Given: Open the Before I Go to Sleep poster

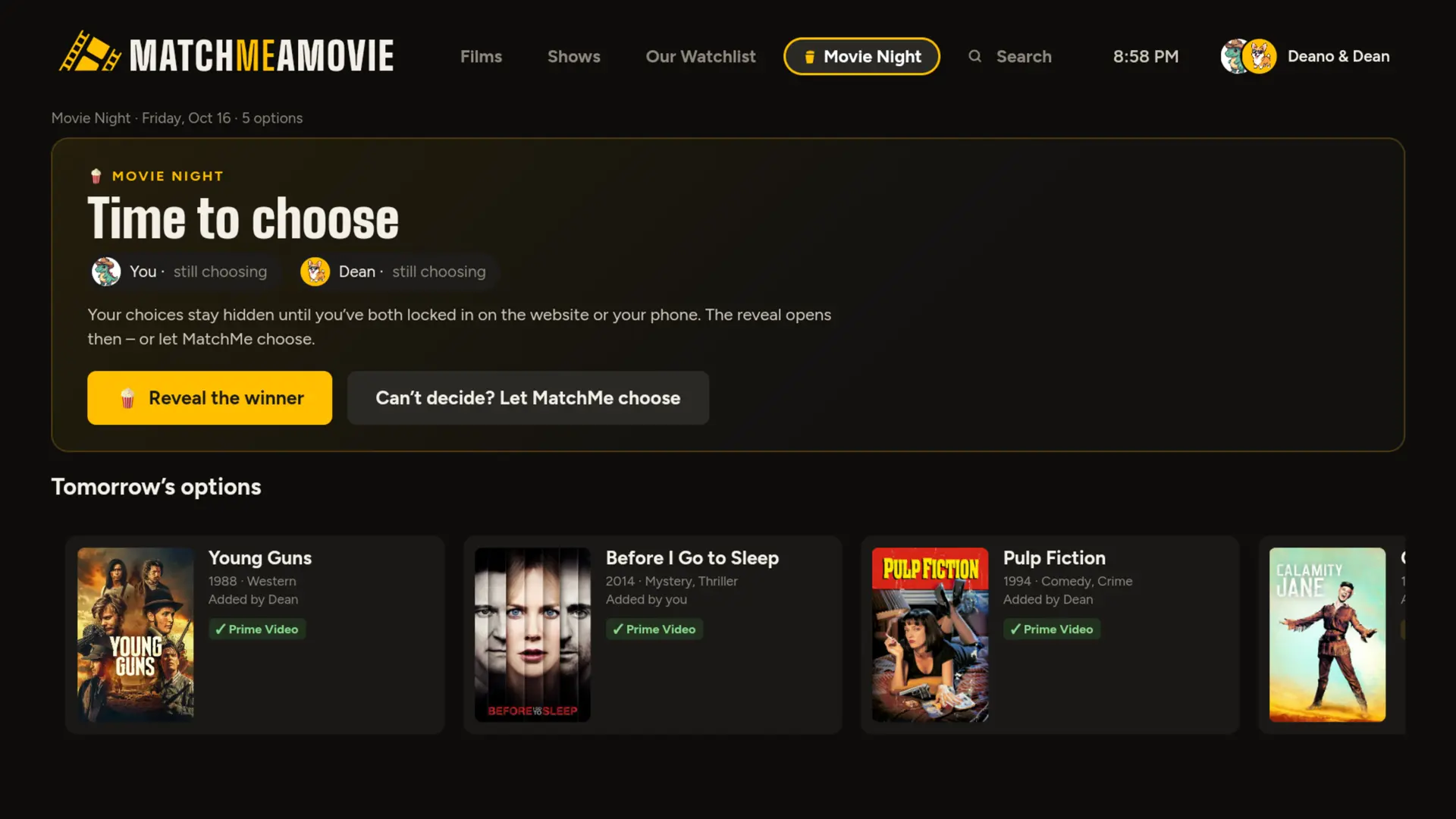Looking at the screenshot, I should point(532,635).
